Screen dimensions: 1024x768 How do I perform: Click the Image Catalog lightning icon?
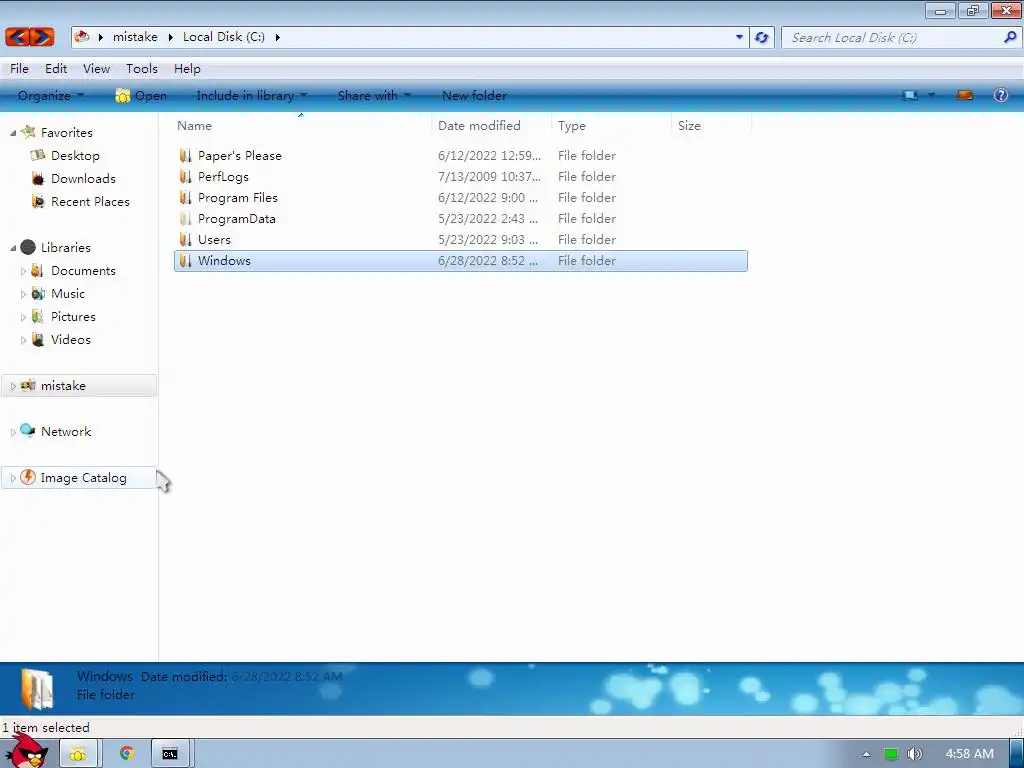(27, 477)
